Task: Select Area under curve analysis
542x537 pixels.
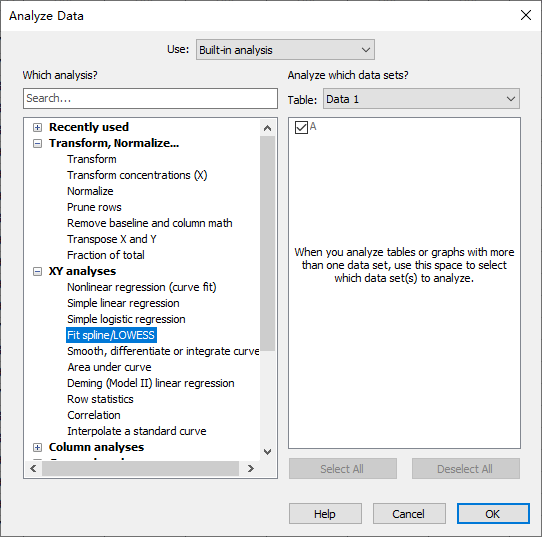Action: [x=109, y=367]
